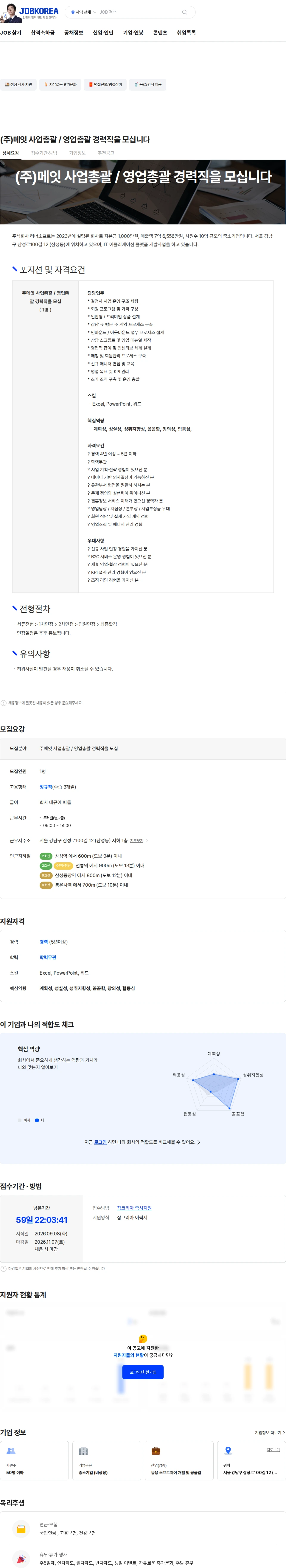This screenshot has height=1568, width=286.
Task: Select the 상세요강 tab
Action: pos(10,153)
